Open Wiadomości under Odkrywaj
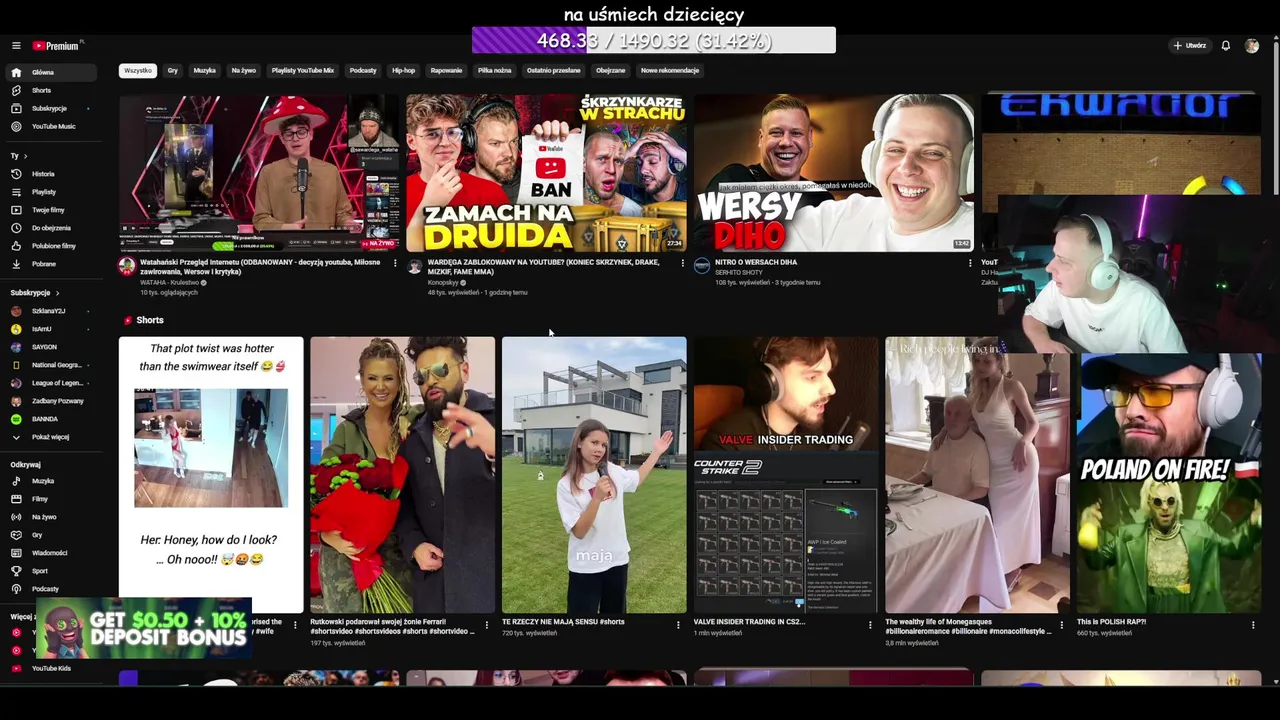The height and width of the screenshot is (720, 1280). click(53, 553)
